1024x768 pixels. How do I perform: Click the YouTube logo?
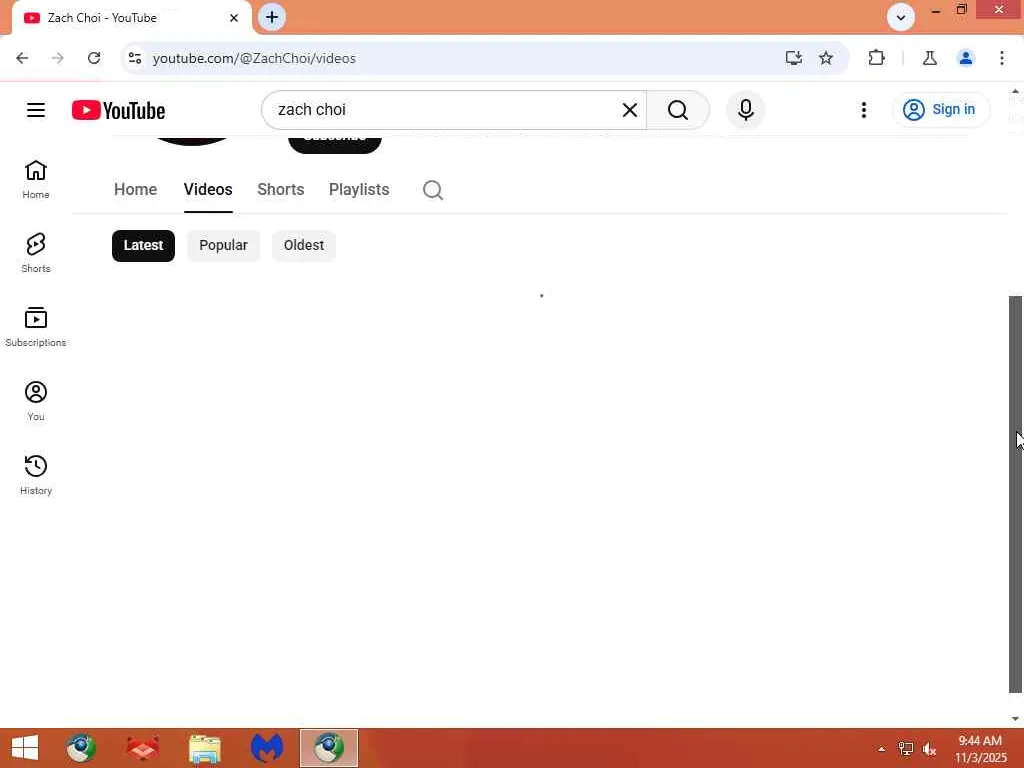[118, 110]
